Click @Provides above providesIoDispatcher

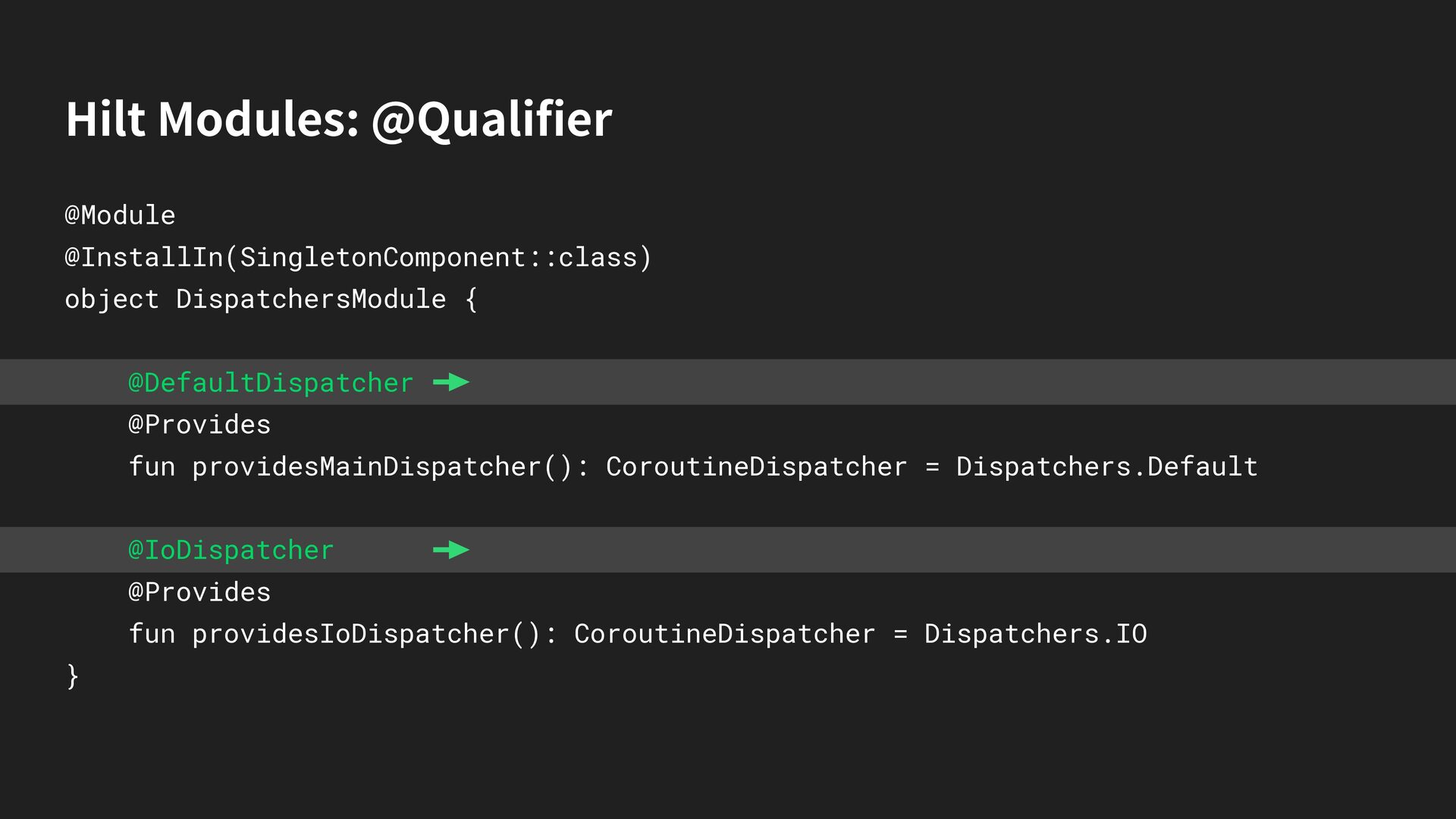[199, 592]
